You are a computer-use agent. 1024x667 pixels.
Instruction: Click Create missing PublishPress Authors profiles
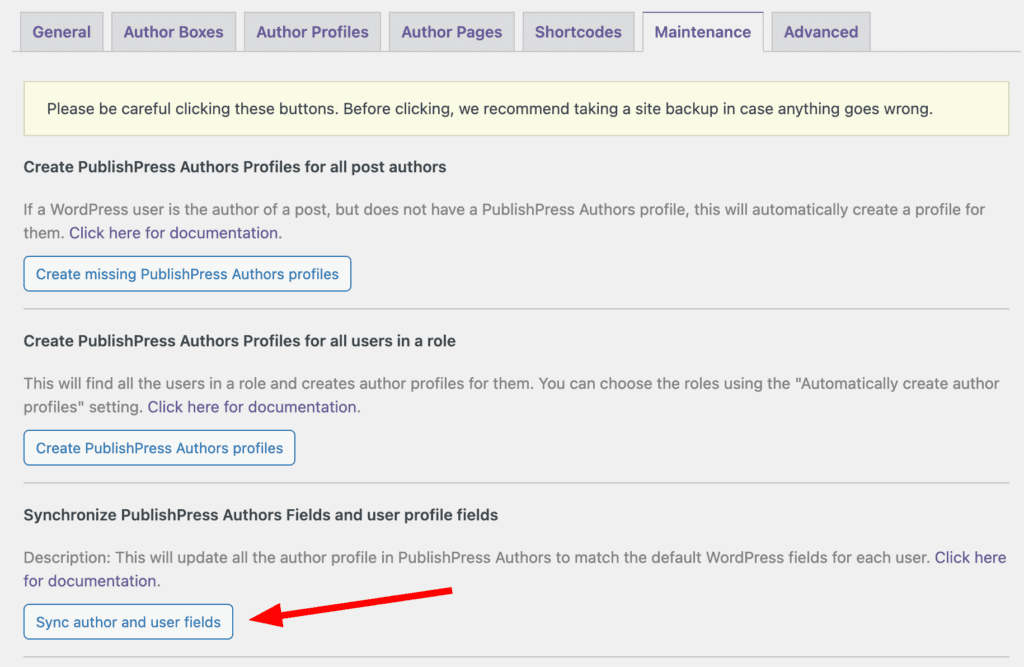186,273
